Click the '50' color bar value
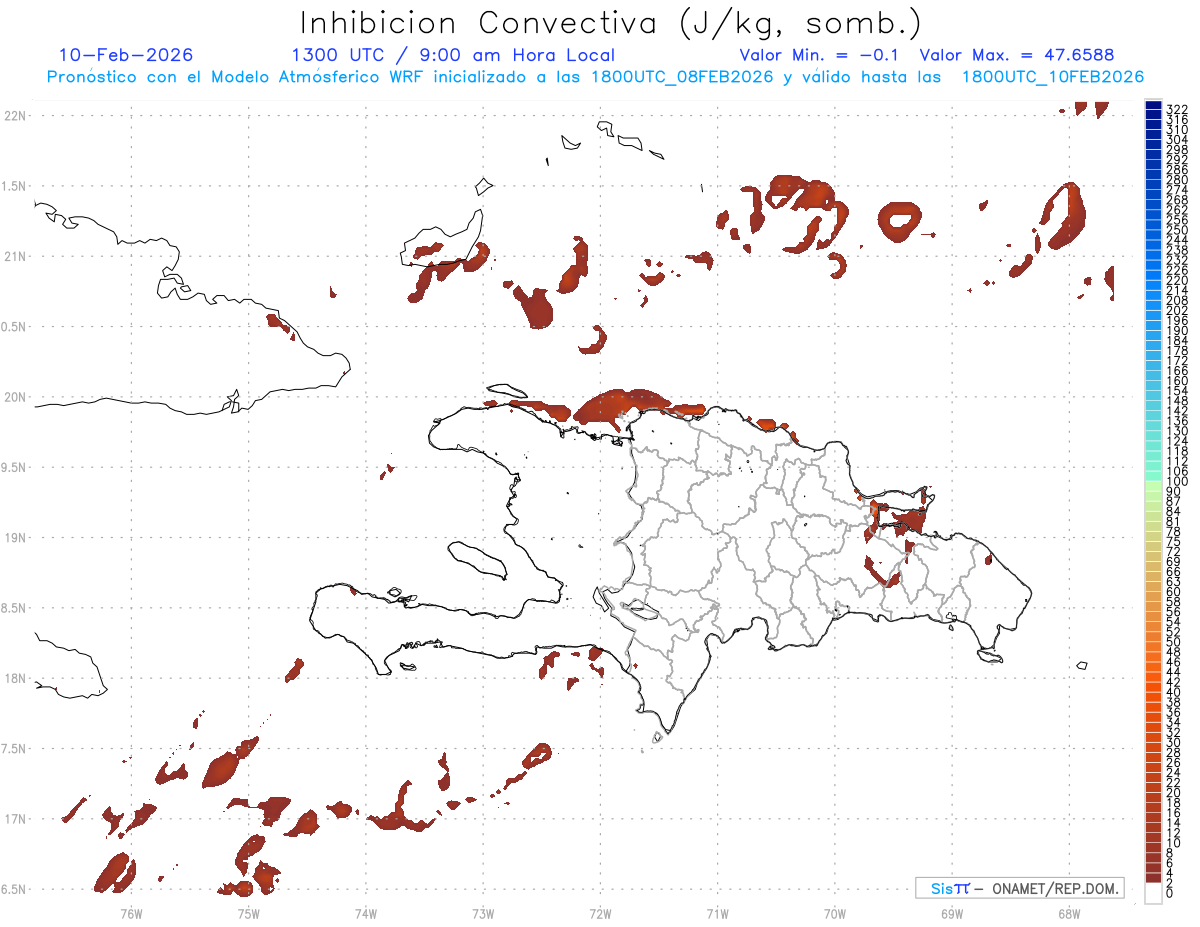The width and height of the screenshot is (1200, 927). (x=1174, y=642)
